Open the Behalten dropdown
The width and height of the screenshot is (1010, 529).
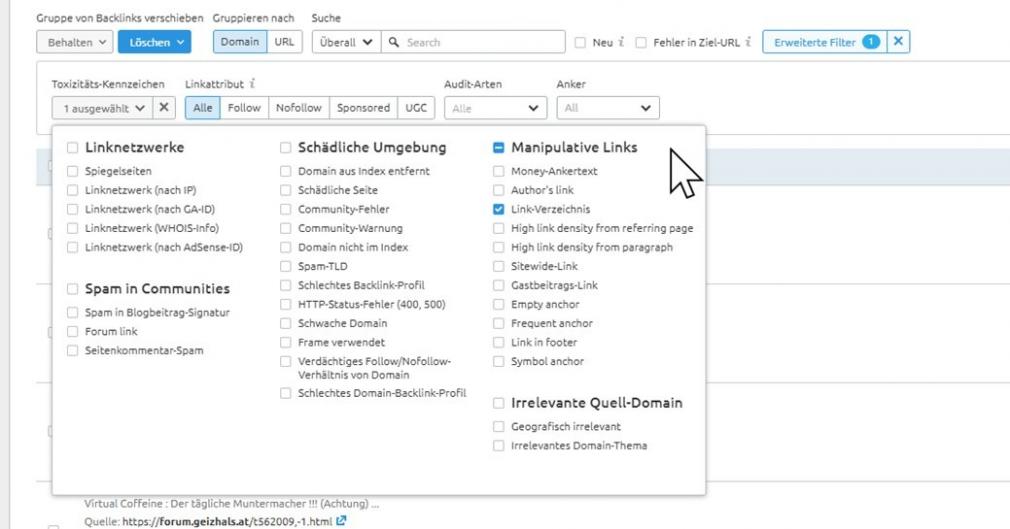click(x=75, y=42)
